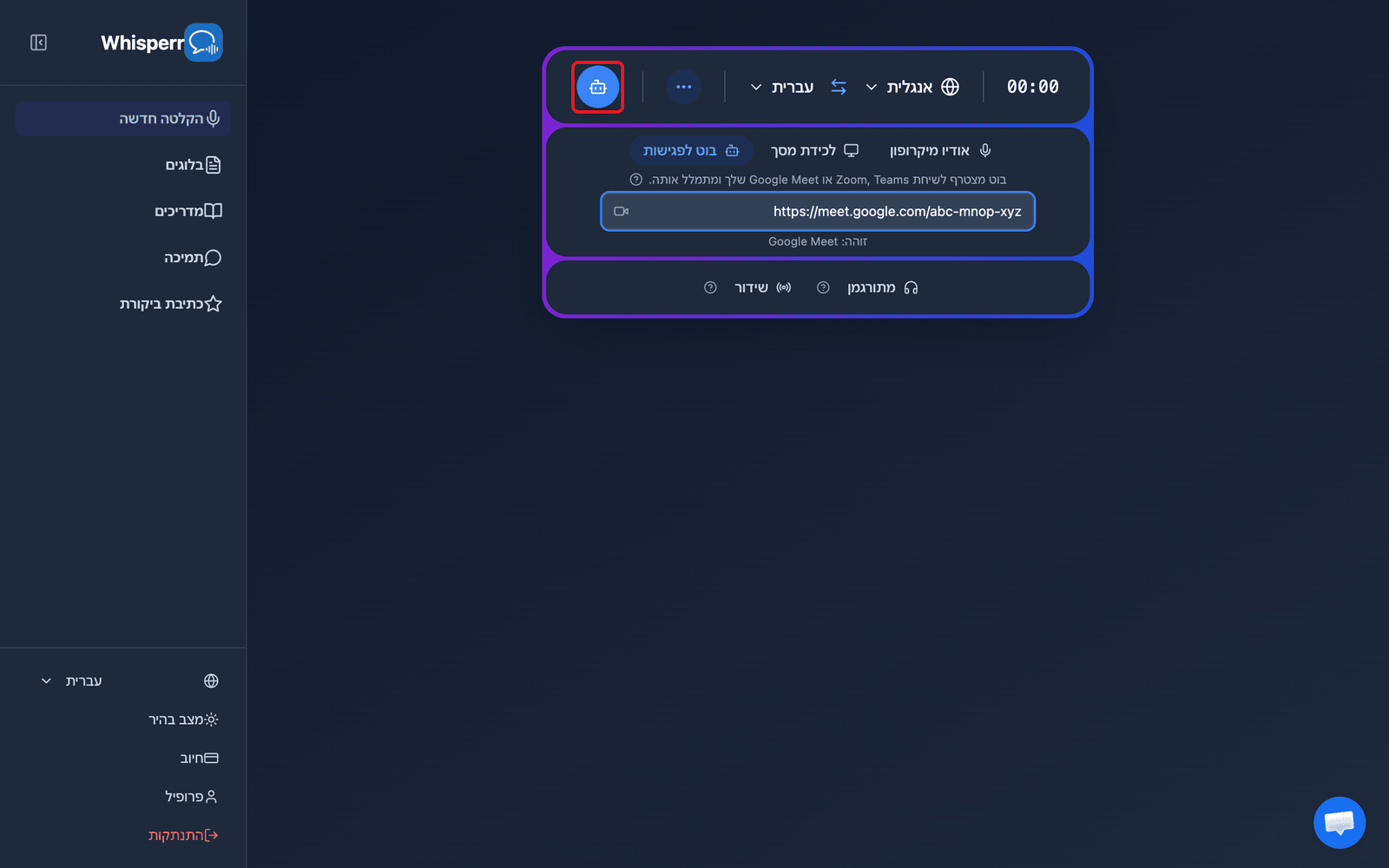
Task: Expand the sidebar עברית interface language dropdown
Action: (x=72, y=681)
